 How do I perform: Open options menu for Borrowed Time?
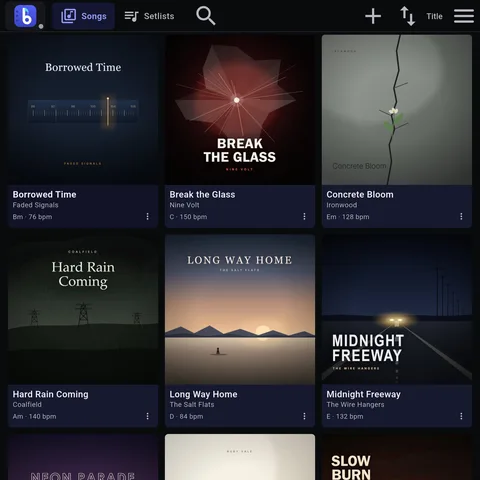point(147,216)
